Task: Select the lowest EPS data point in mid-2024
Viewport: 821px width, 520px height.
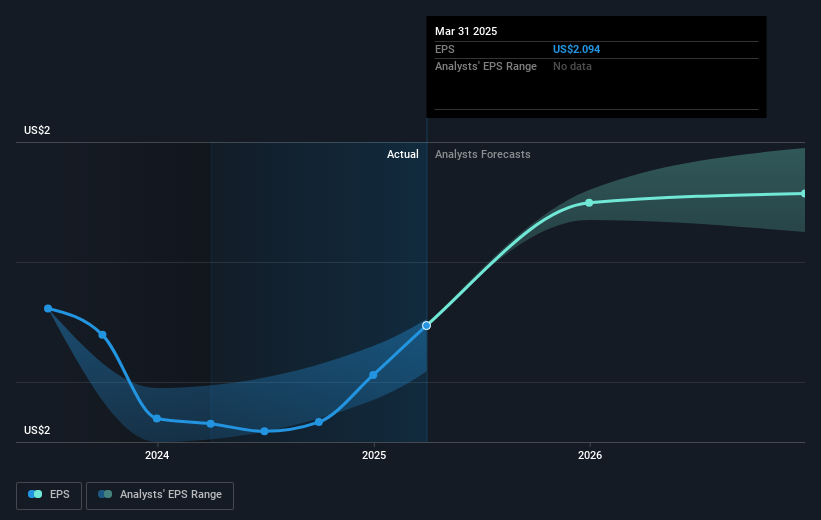Action: coord(264,431)
